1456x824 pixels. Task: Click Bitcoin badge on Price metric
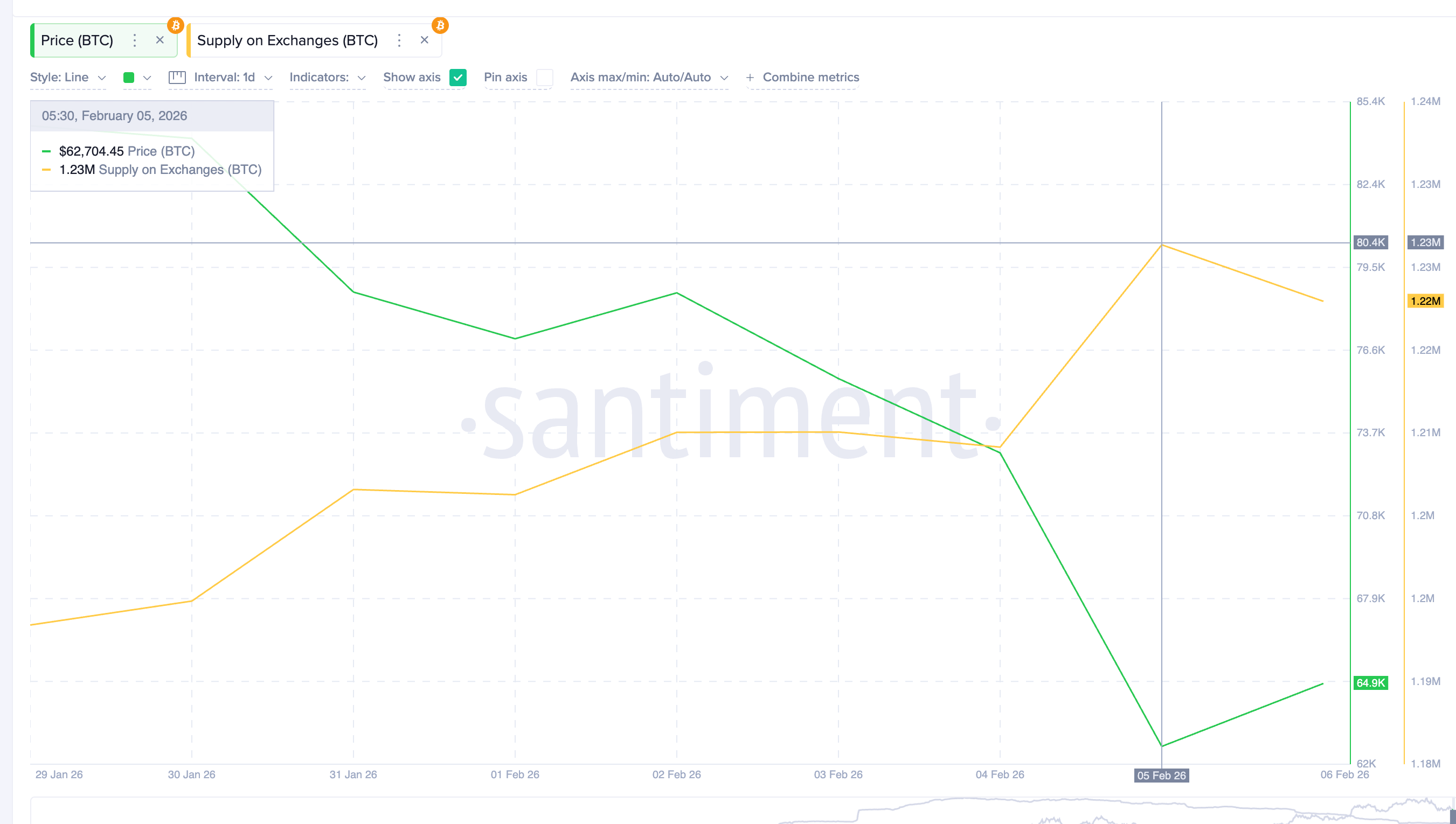[176, 25]
